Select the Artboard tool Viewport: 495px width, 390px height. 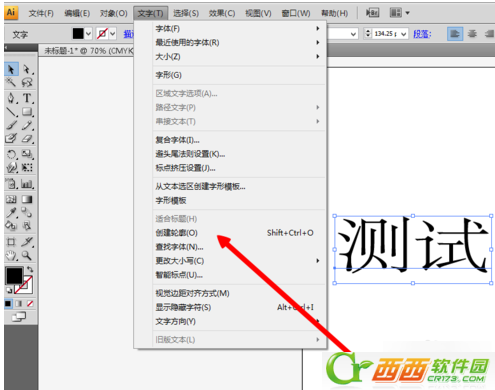pyautogui.click(x=11, y=242)
